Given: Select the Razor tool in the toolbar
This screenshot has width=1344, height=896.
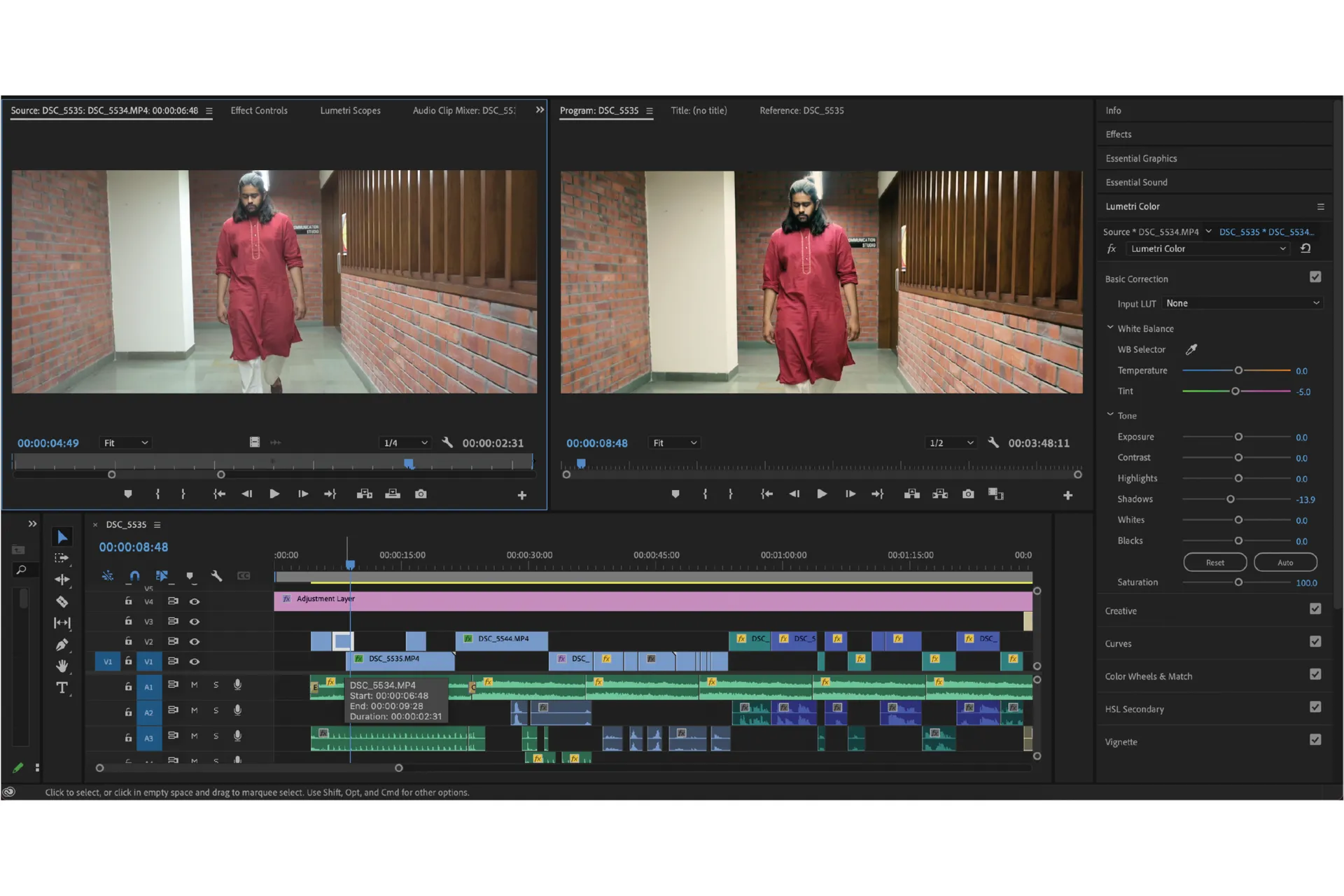Looking at the screenshot, I should [x=62, y=601].
